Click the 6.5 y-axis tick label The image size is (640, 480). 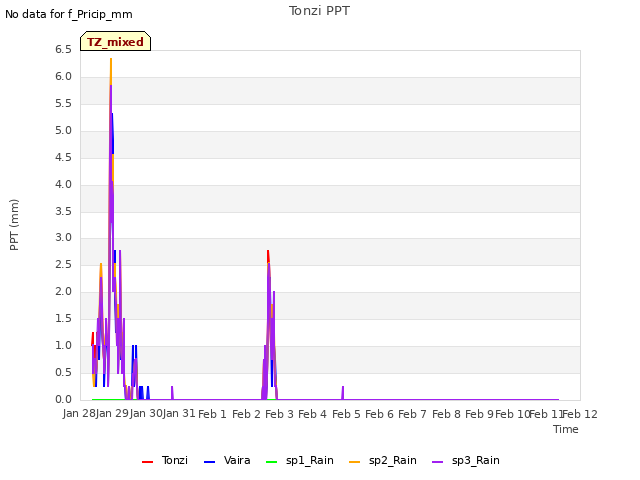click(63, 49)
